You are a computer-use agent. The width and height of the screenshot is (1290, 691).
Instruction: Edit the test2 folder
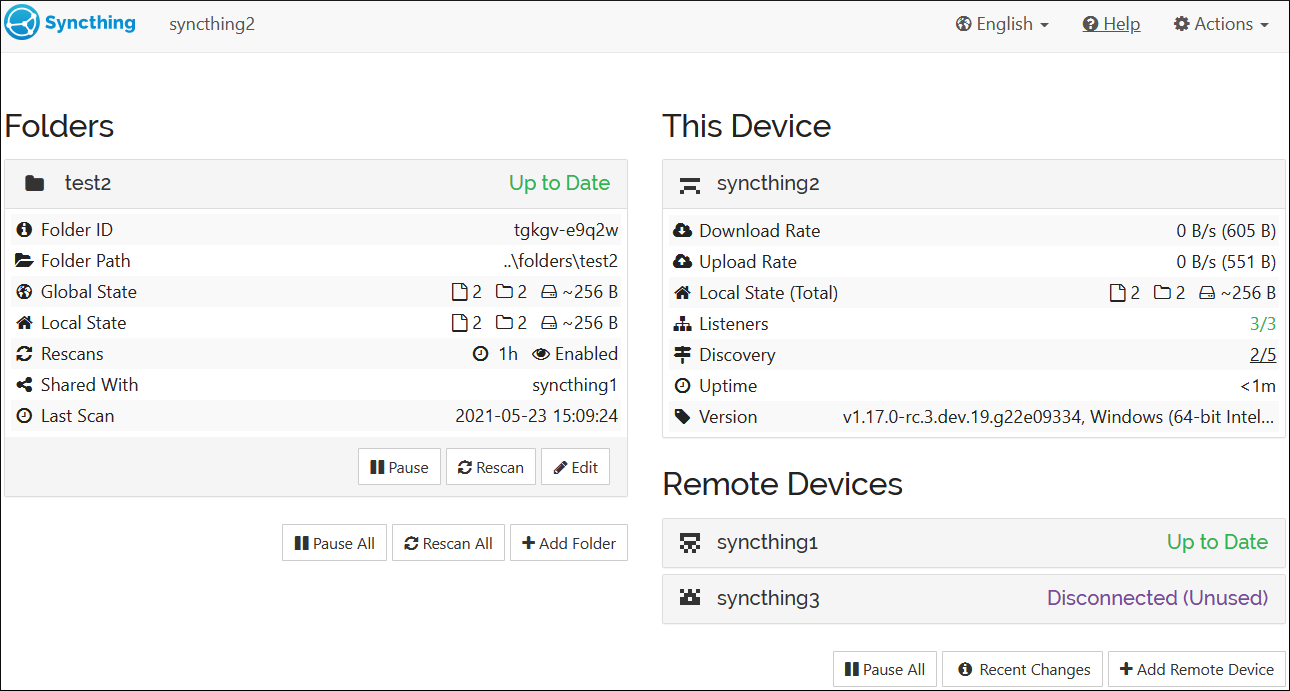coord(575,467)
